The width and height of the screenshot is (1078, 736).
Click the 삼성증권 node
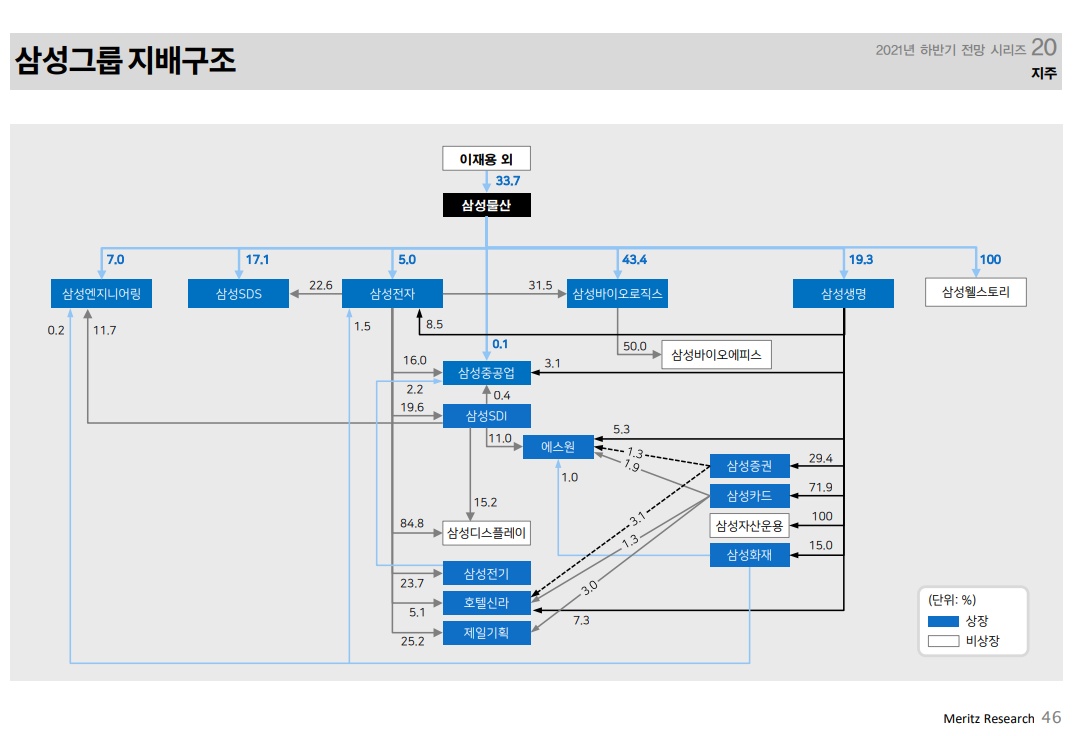point(749,466)
